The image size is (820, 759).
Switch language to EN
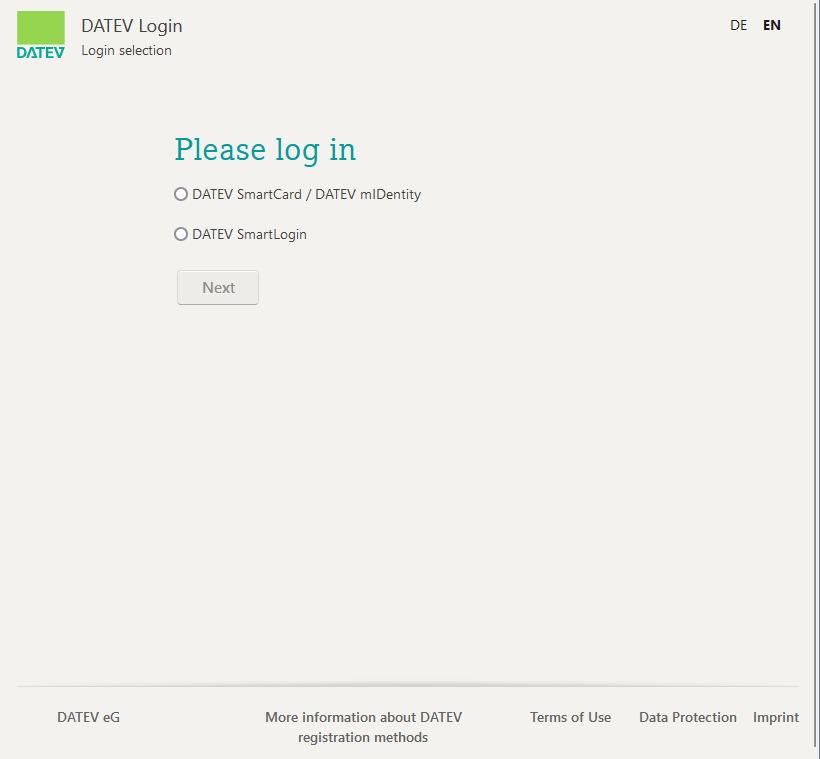tap(771, 25)
